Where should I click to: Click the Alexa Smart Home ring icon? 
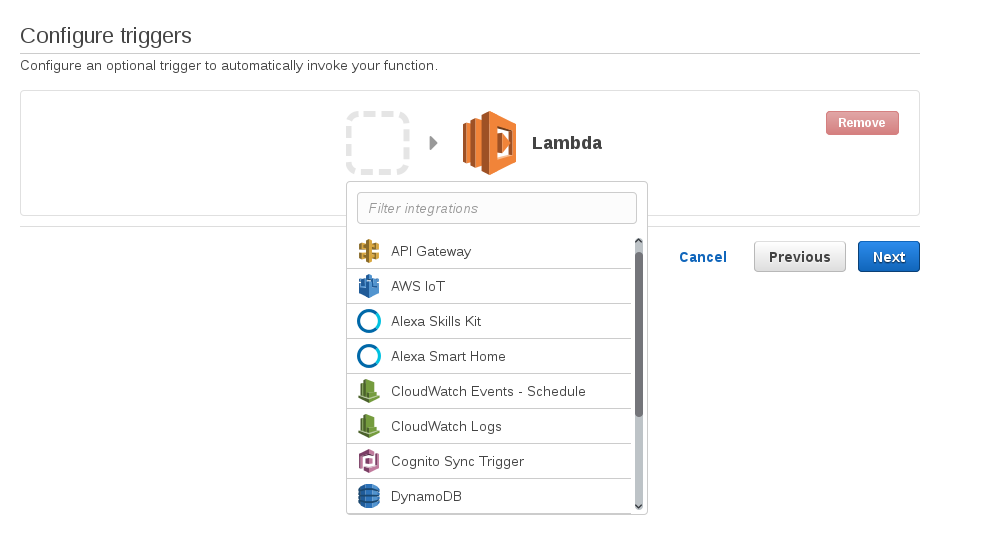(x=369, y=356)
